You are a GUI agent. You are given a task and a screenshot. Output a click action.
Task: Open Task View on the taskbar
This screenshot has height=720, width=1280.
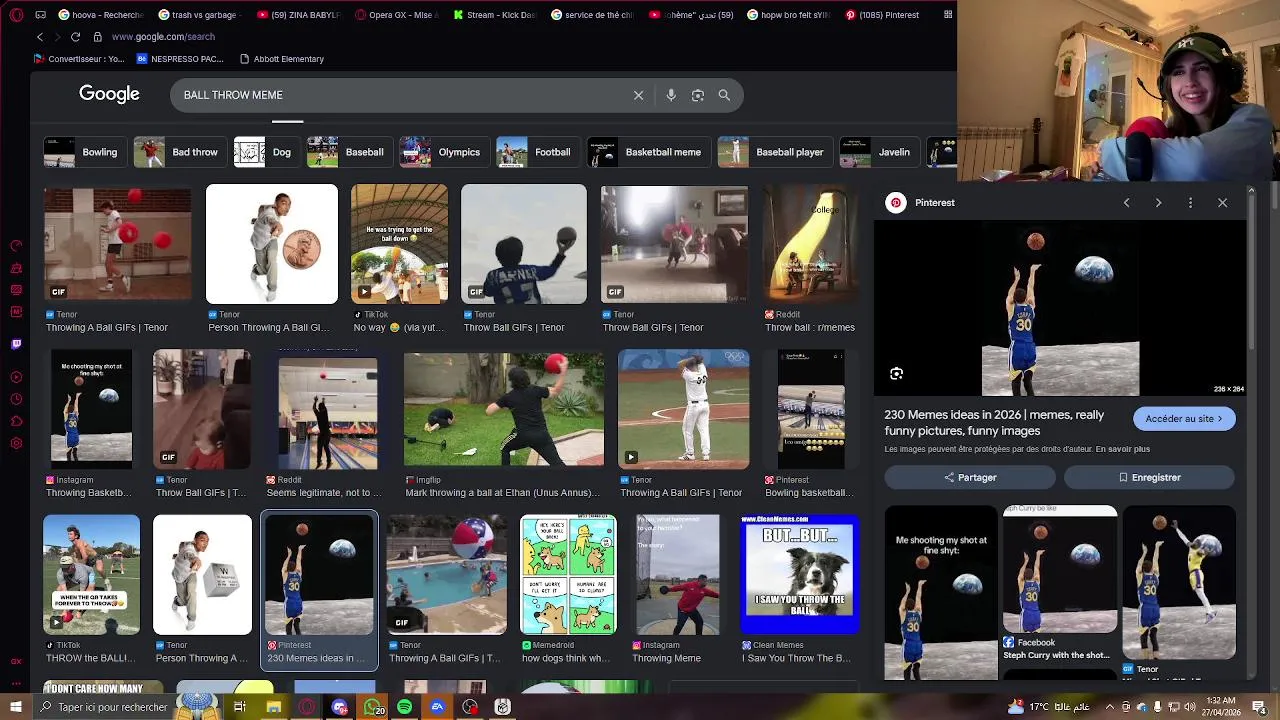240,707
